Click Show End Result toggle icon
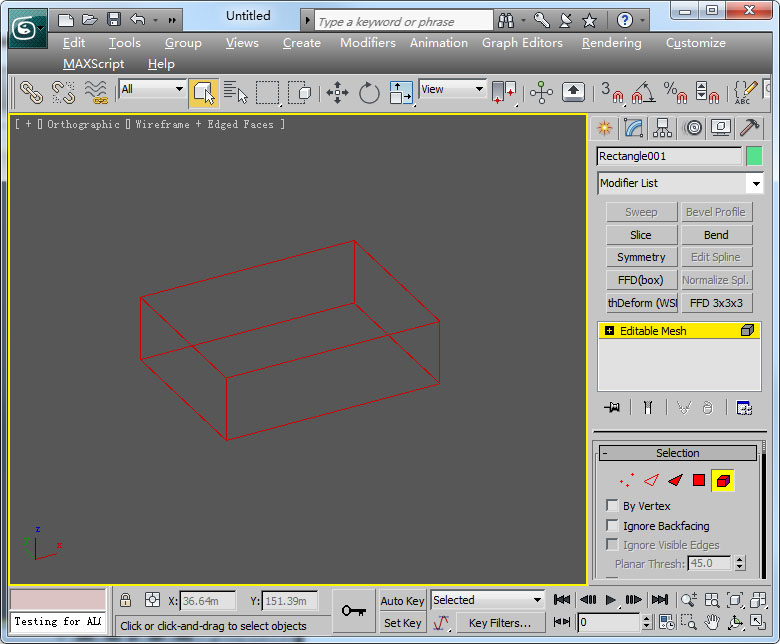 tap(648, 408)
